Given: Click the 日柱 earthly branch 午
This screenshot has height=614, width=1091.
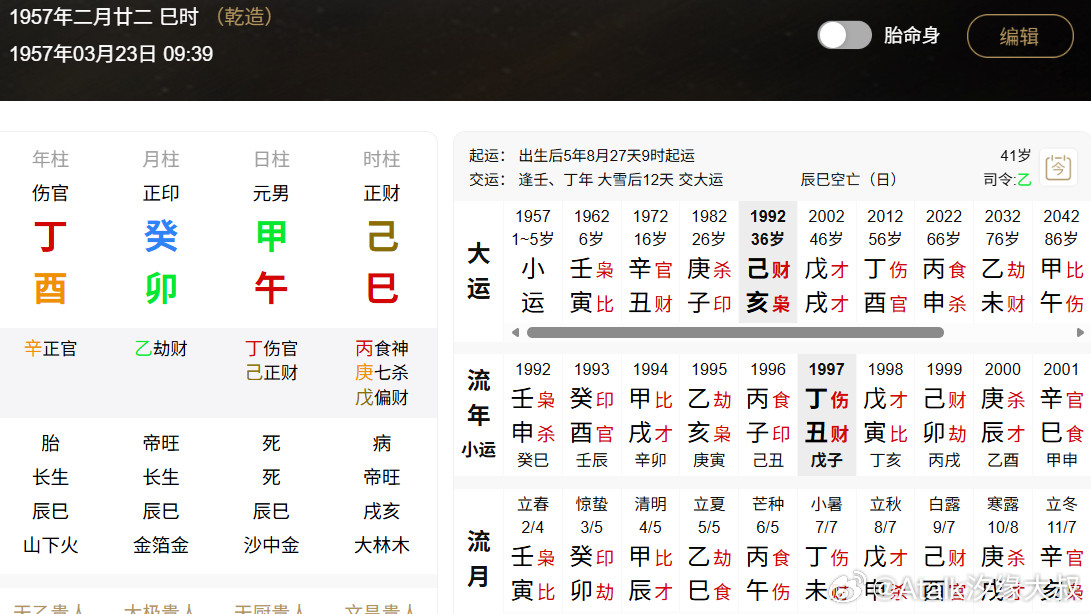Looking at the screenshot, I should 271,288.
